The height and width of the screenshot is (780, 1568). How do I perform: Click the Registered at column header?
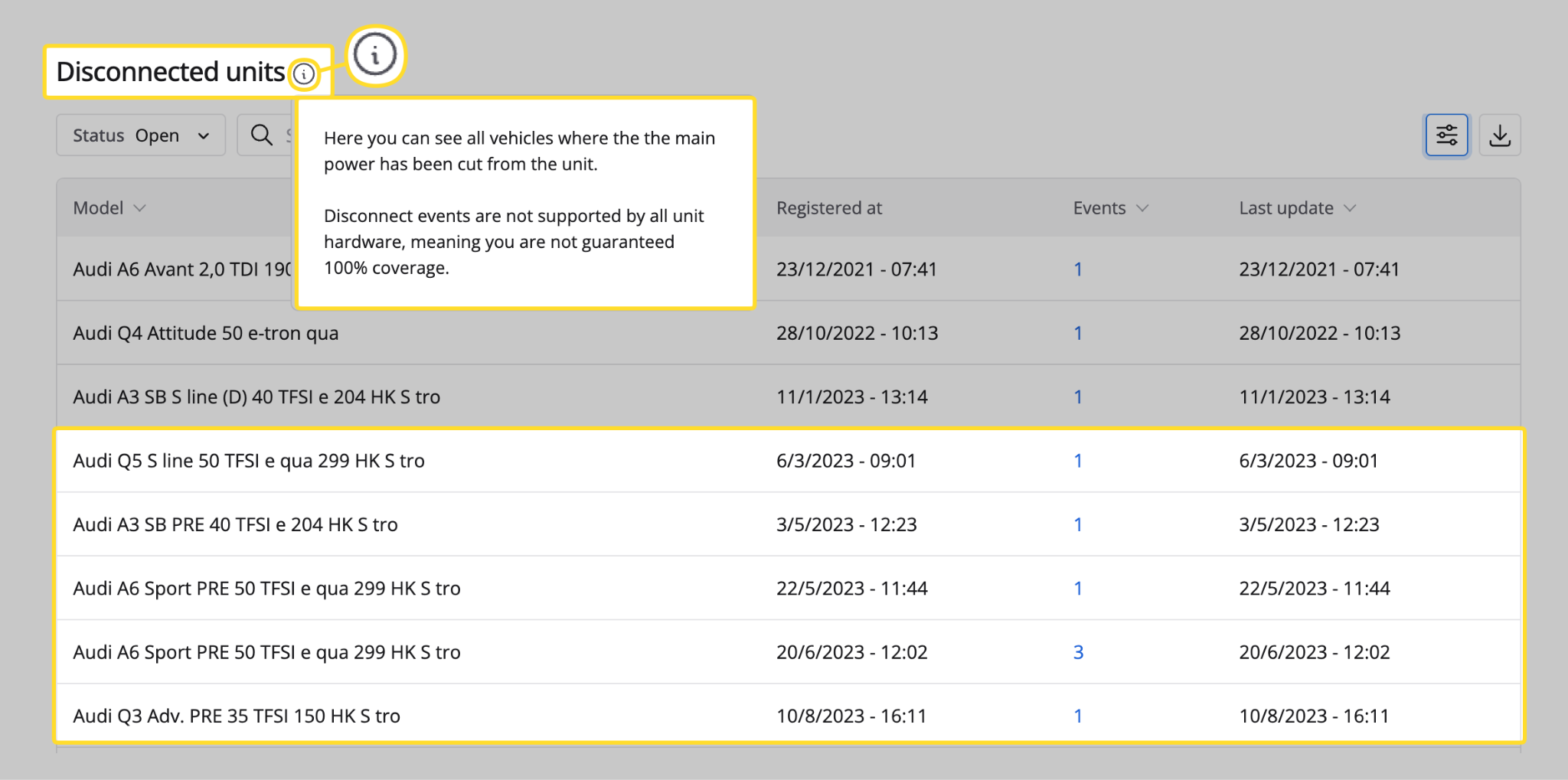tap(829, 208)
